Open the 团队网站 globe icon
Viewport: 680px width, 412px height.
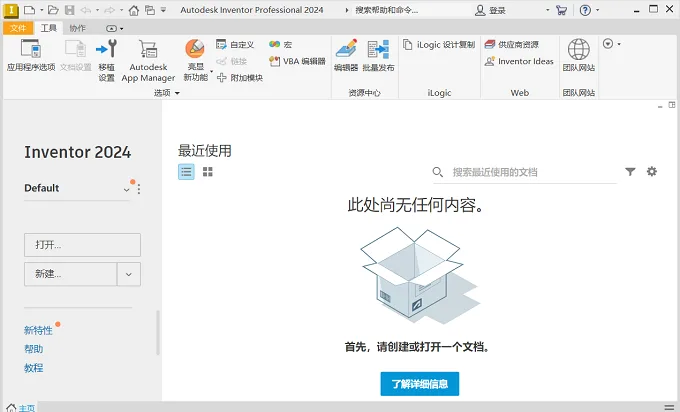click(x=579, y=49)
